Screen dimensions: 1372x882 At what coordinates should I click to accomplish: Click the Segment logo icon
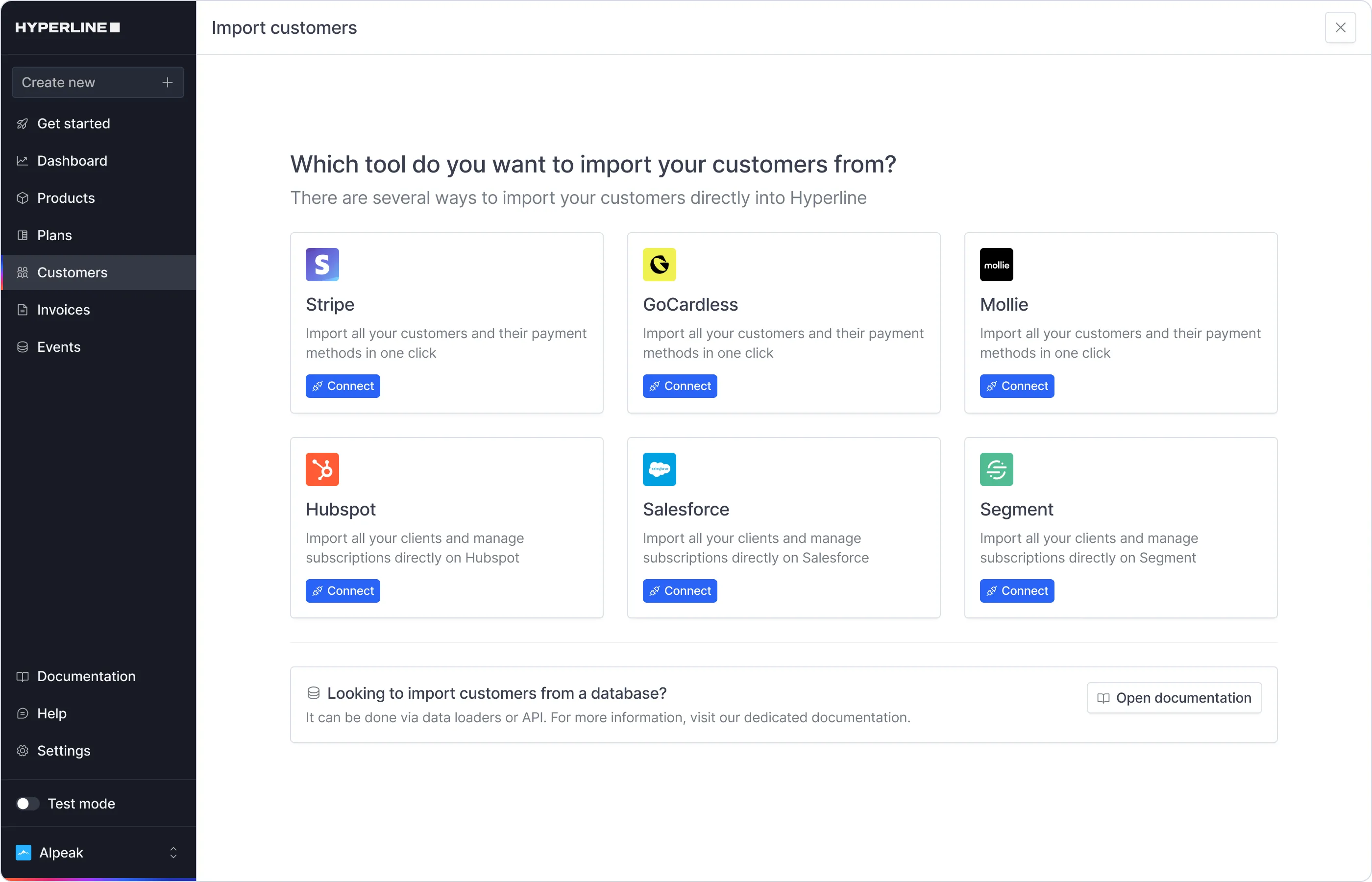(x=996, y=469)
